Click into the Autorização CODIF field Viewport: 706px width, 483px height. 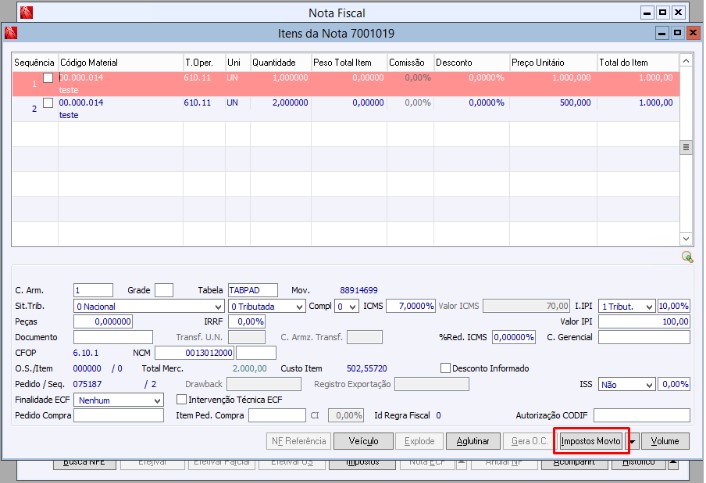[x=641, y=415]
